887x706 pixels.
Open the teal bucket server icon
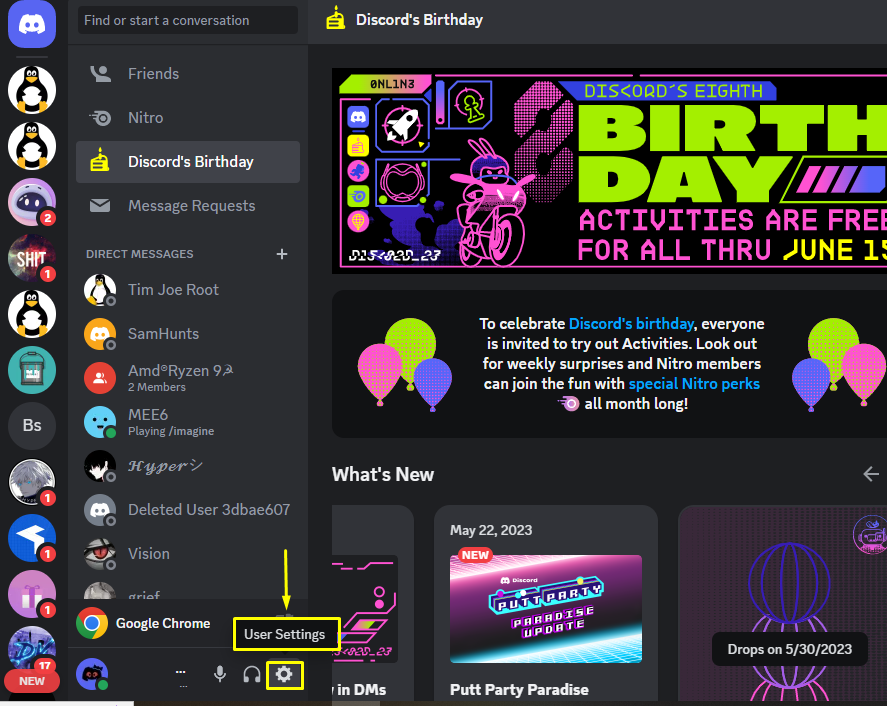click(32, 370)
